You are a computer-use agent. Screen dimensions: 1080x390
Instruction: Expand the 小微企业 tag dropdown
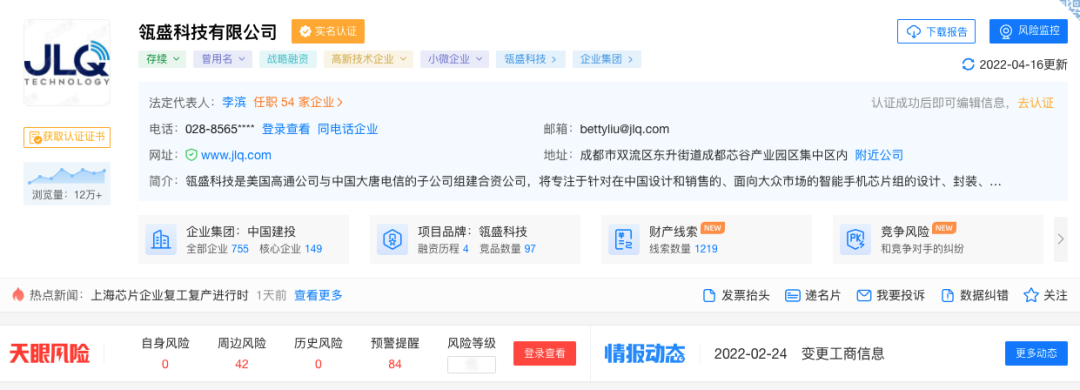(455, 59)
